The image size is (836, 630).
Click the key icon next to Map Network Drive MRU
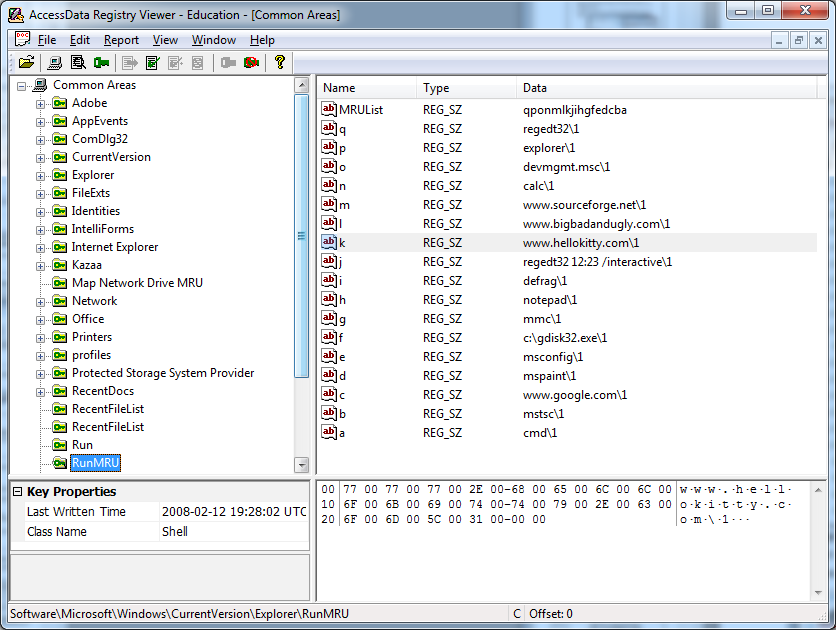(60, 283)
